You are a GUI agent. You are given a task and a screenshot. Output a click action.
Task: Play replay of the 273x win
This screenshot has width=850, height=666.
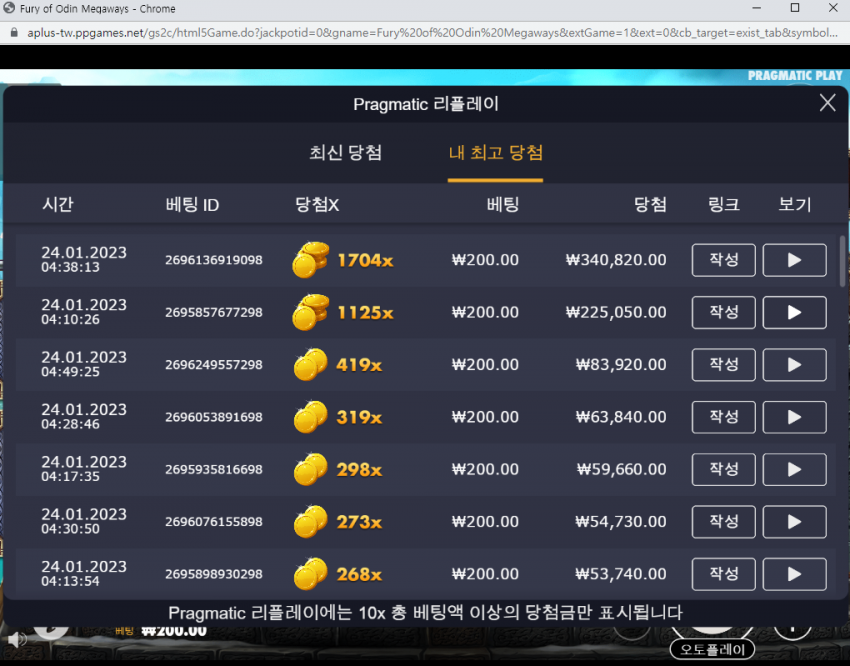(x=794, y=522)
